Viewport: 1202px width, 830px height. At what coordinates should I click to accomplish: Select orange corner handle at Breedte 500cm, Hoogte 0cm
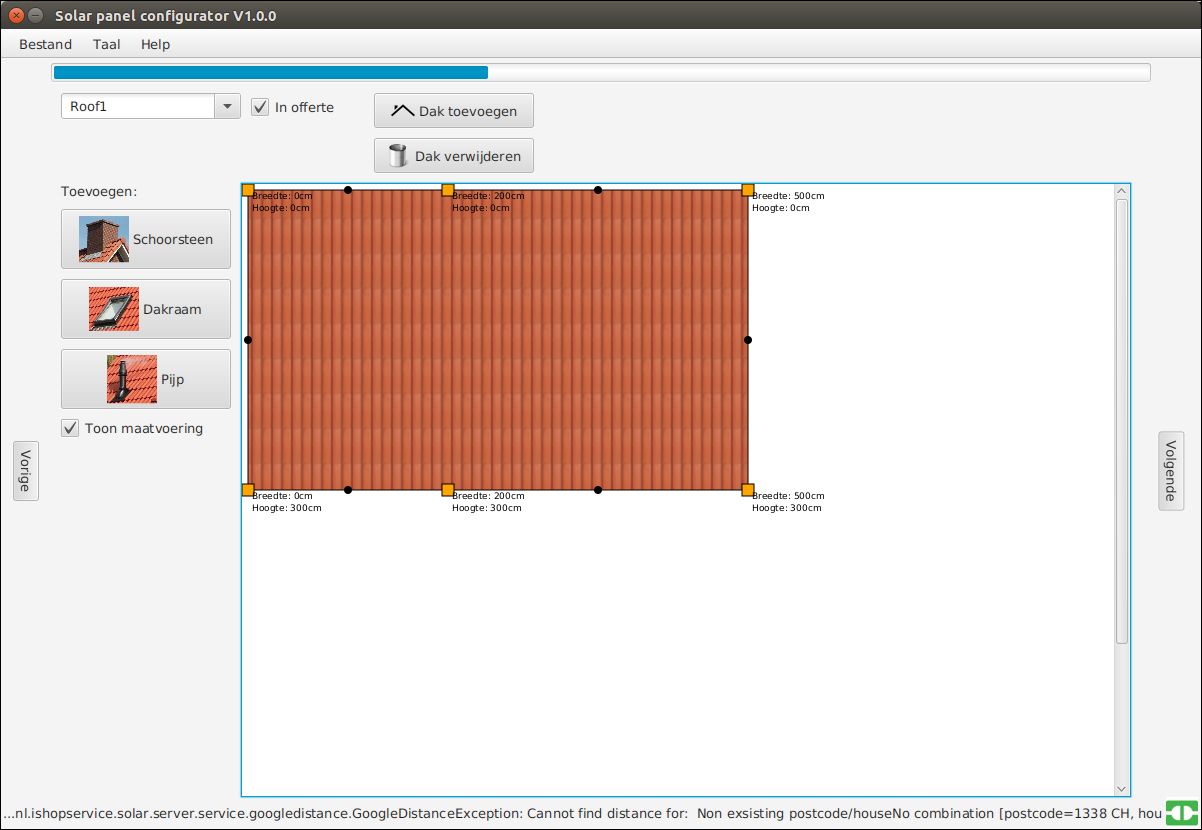click(748, 190)
